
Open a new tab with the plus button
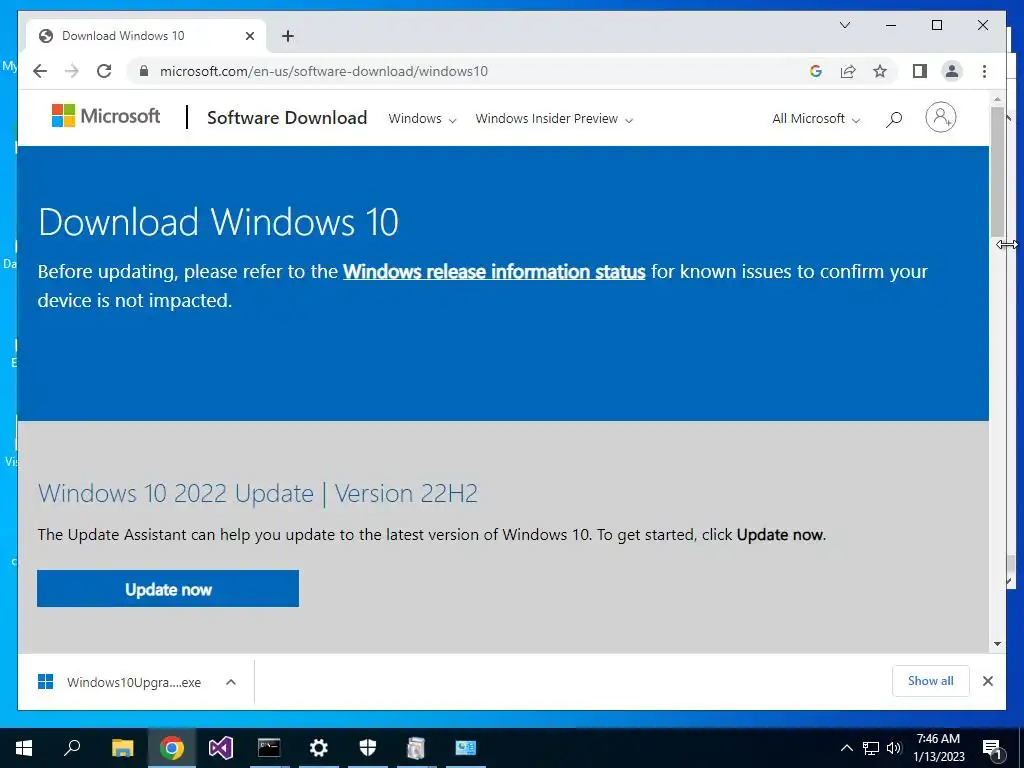click(x=288, y=36)
